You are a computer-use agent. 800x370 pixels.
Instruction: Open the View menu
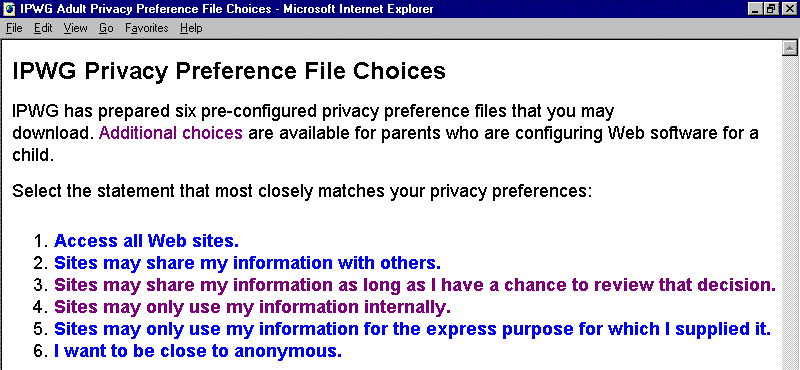coord(76,29)
